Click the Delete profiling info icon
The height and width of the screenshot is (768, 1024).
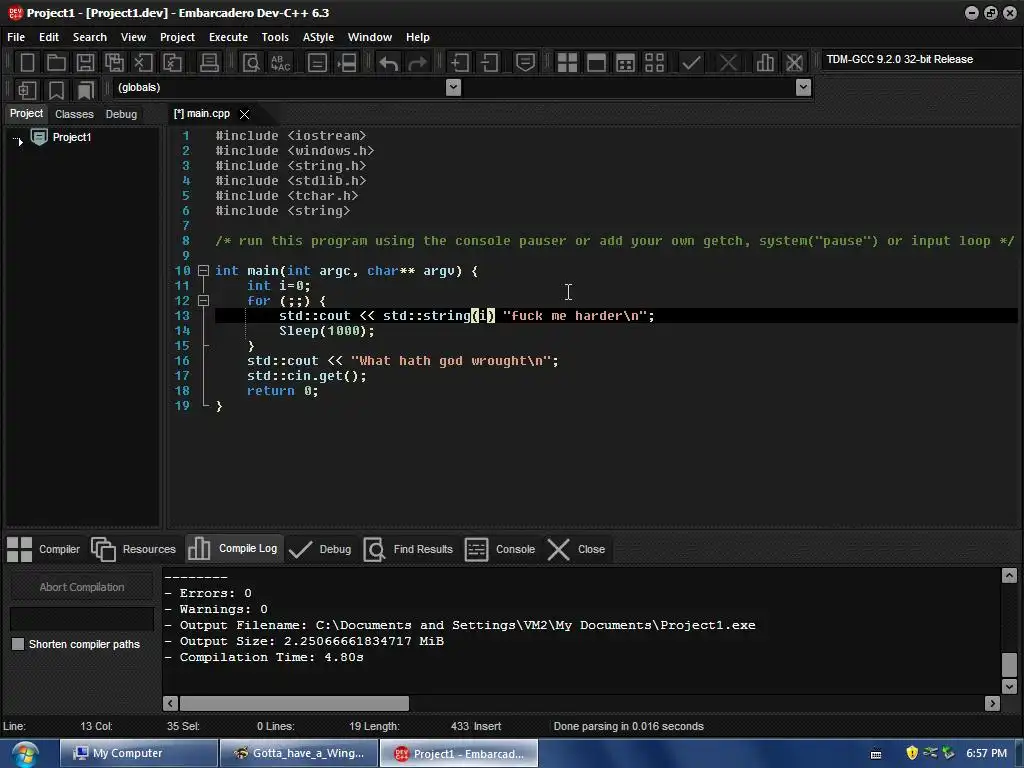coord(794,63)
